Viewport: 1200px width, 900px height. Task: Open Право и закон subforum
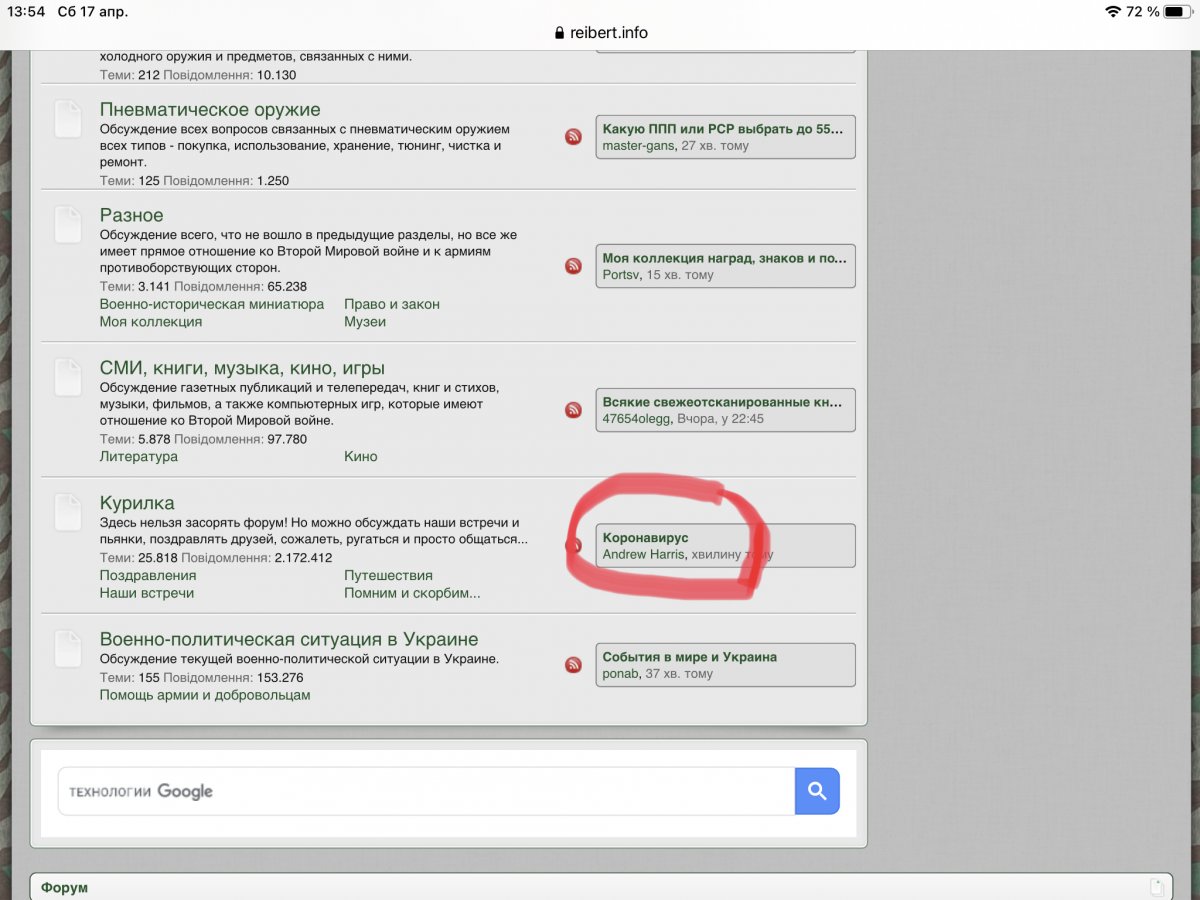tap(392, 304)
